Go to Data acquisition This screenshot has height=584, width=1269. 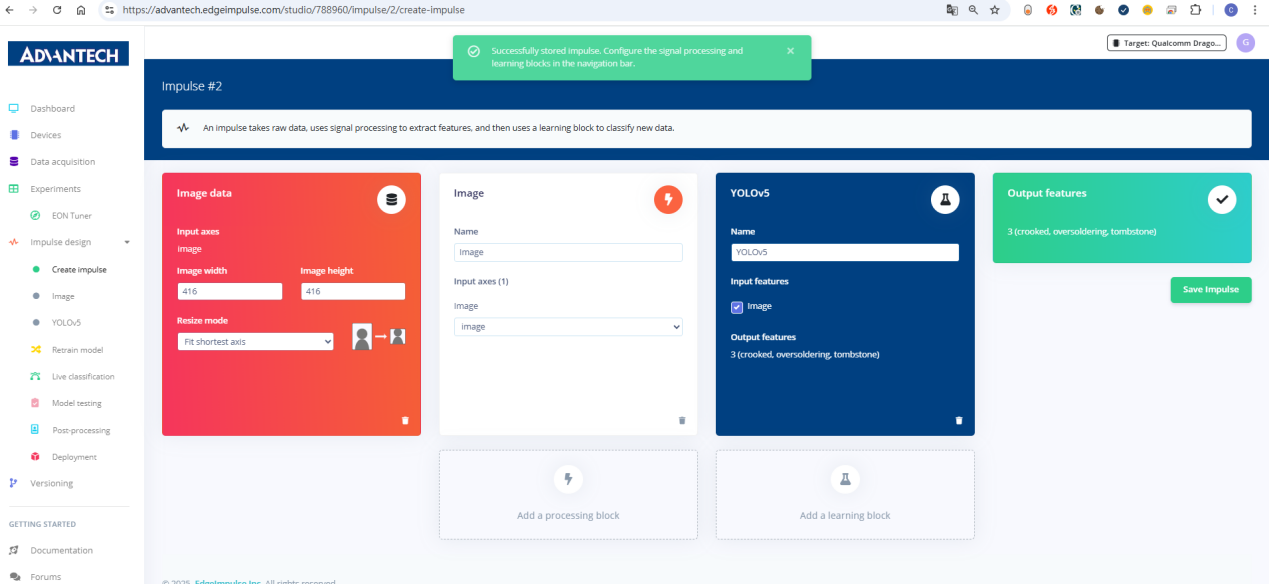click(x=62, y=162)
